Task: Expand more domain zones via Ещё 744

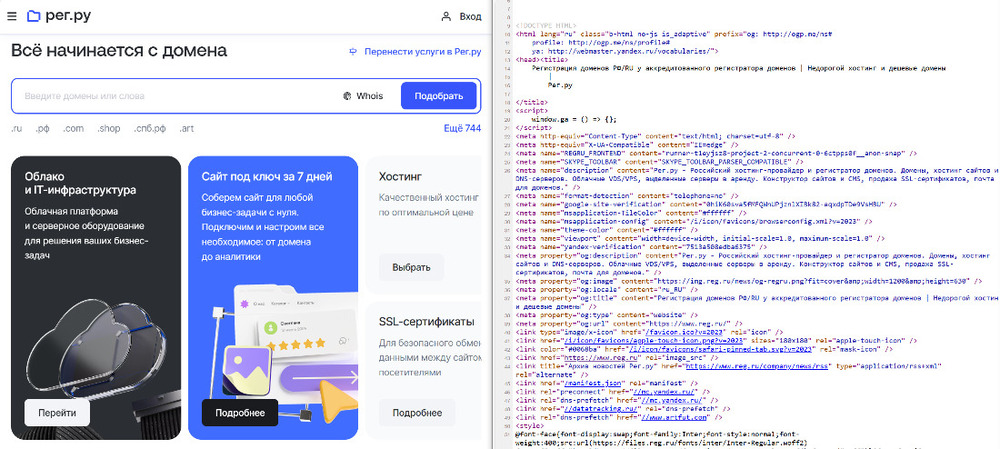Action: (462, 129)
